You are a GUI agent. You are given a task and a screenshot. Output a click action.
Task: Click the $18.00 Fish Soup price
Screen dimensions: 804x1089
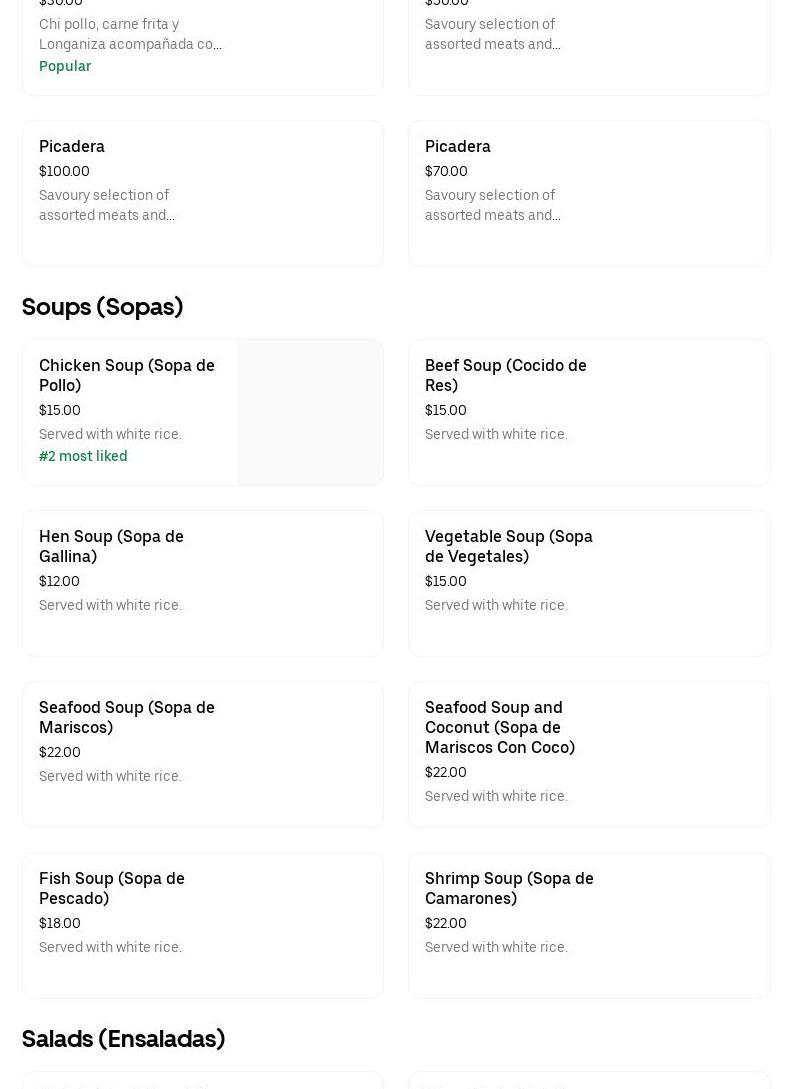(x=60, y=923)
